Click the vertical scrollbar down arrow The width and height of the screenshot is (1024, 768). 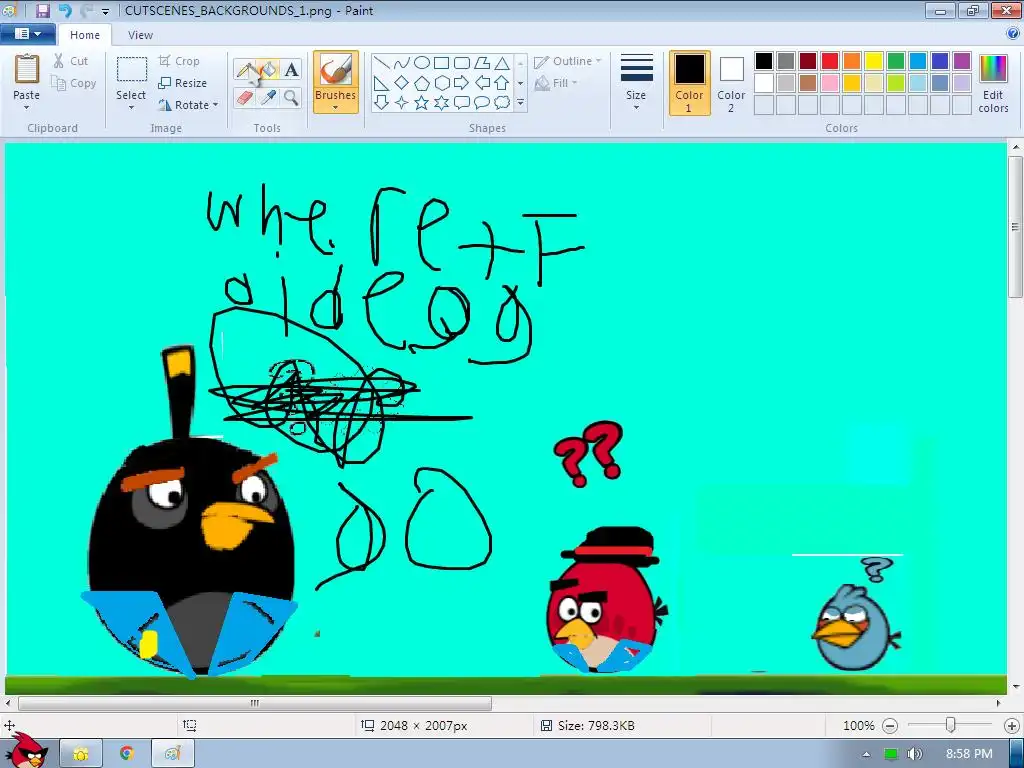click(1016, 686)
